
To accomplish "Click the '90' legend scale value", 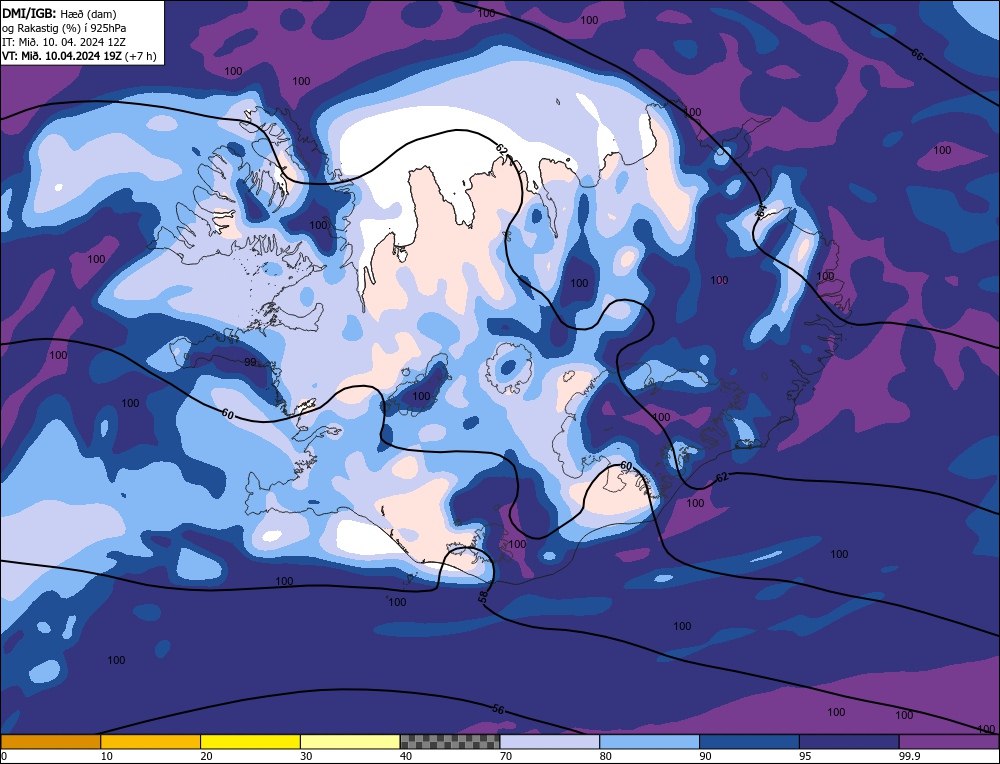I will [x=705, y=756].
